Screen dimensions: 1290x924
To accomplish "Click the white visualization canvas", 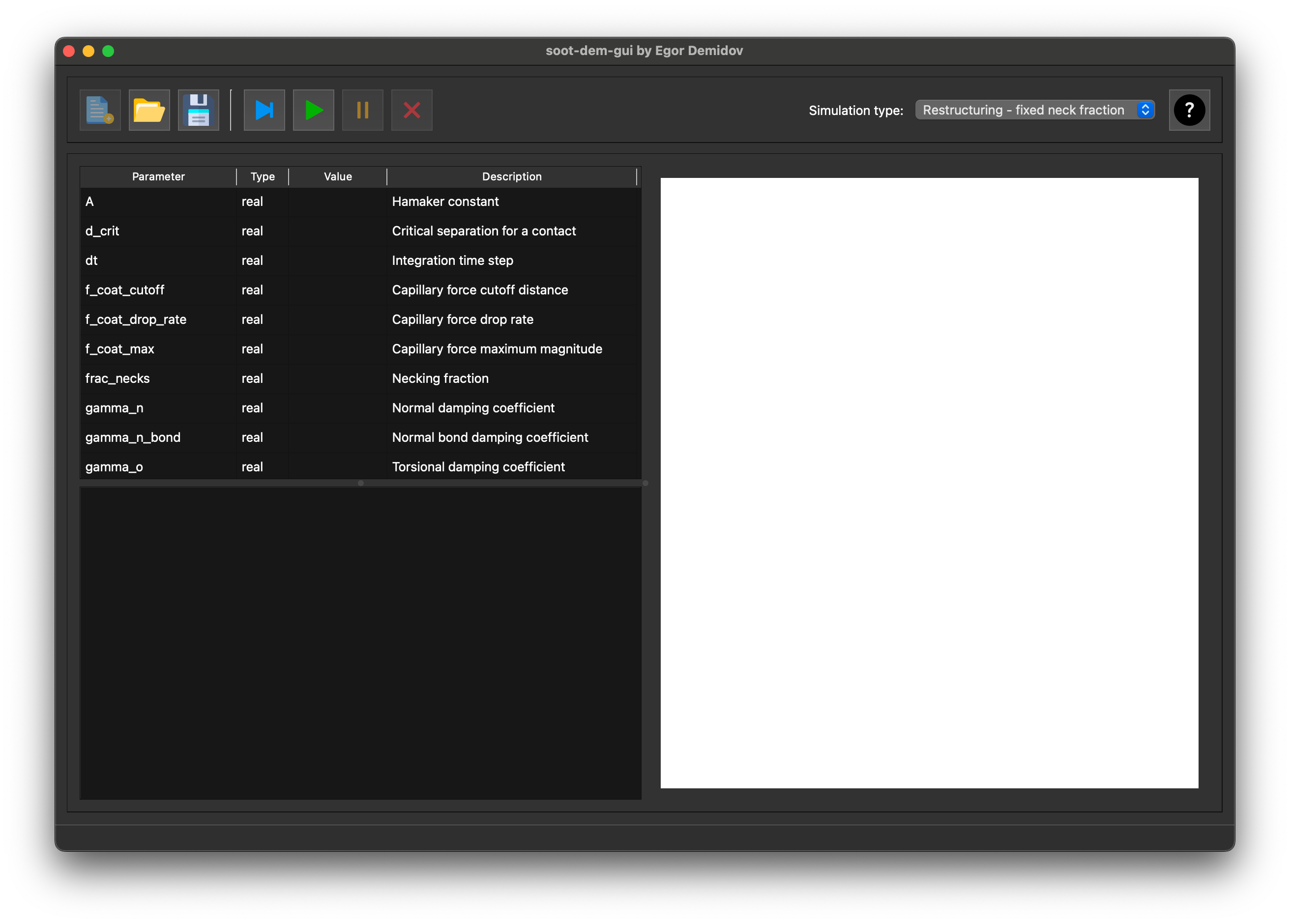I will [x=929, y=483].
